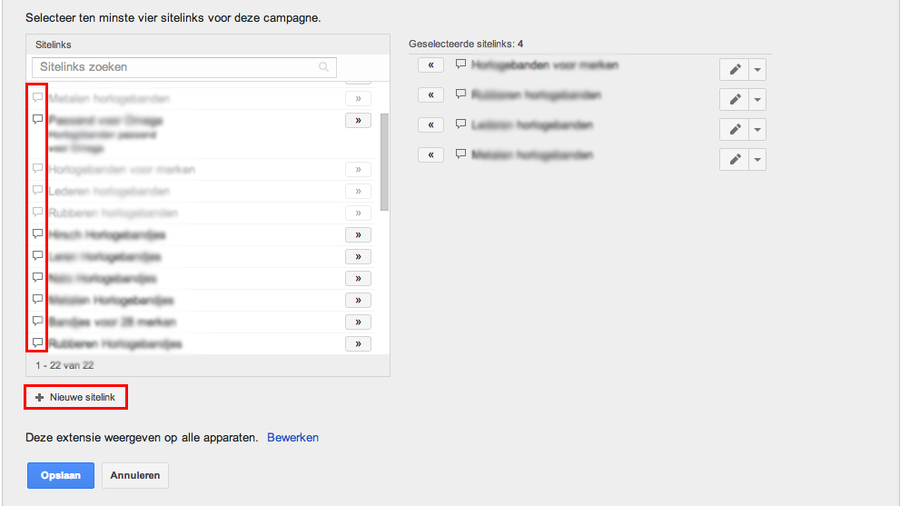Click the magnifier icon in sitelinks search
900x506 pixels.
tap(324, 67)
